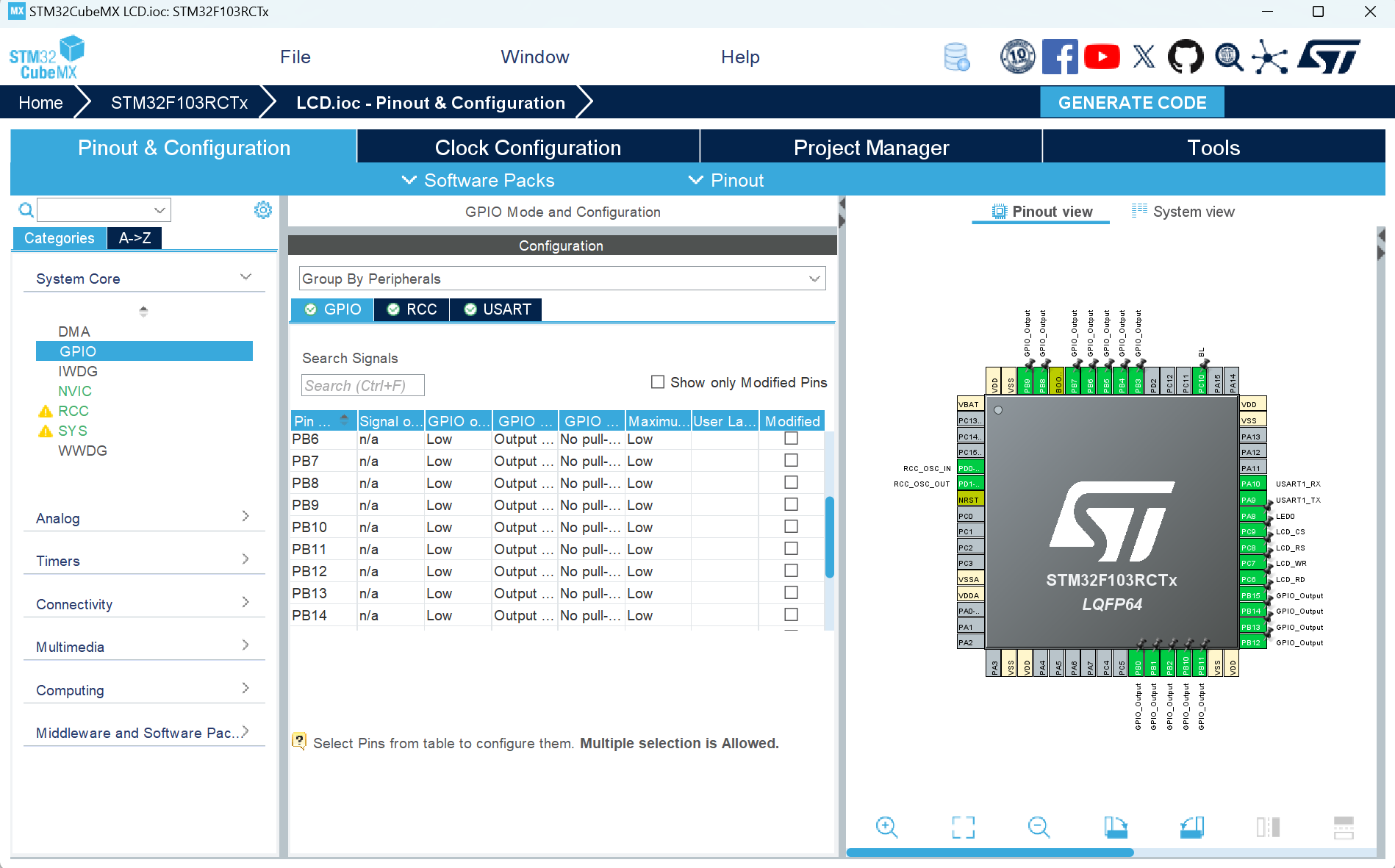Switch to Project Manager tab
This screenshot has height=868, width=1395.
tap(871, 147)
